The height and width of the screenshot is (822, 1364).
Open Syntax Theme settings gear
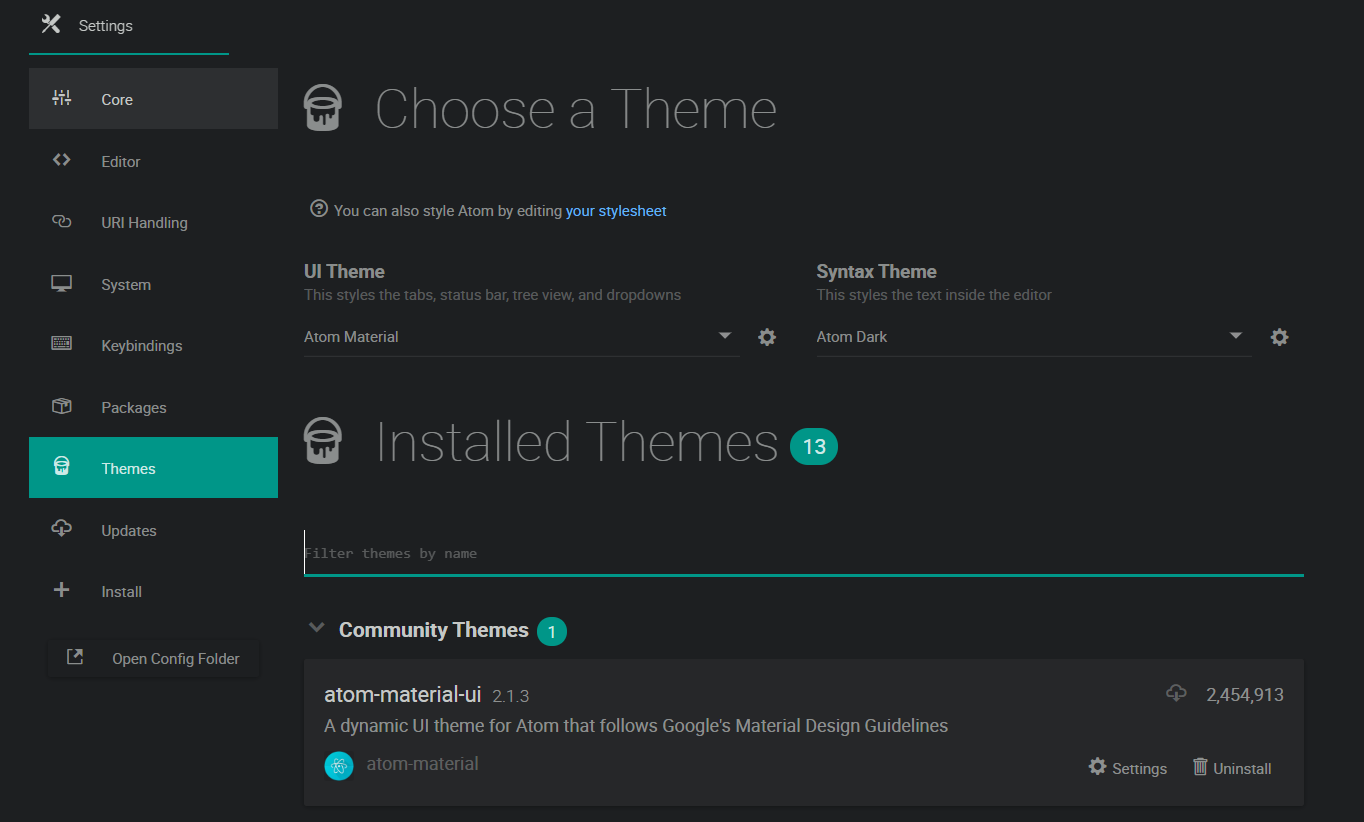point(1279,337)
